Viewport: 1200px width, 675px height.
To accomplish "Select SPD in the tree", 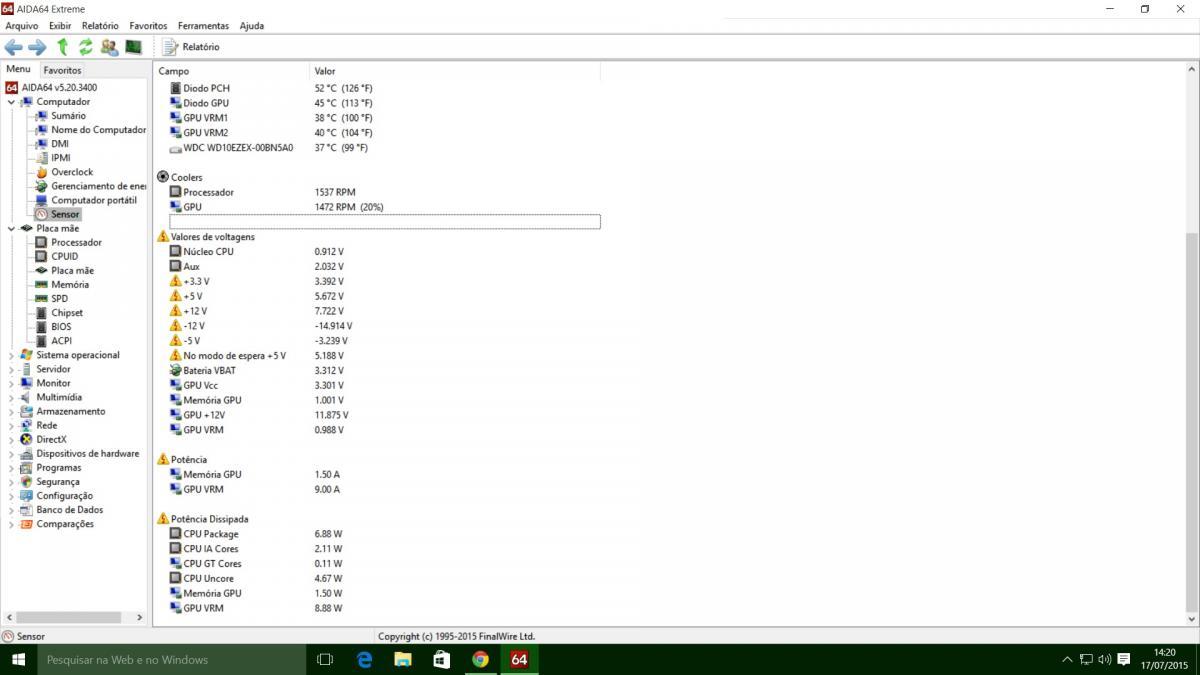I will point(60,299).
